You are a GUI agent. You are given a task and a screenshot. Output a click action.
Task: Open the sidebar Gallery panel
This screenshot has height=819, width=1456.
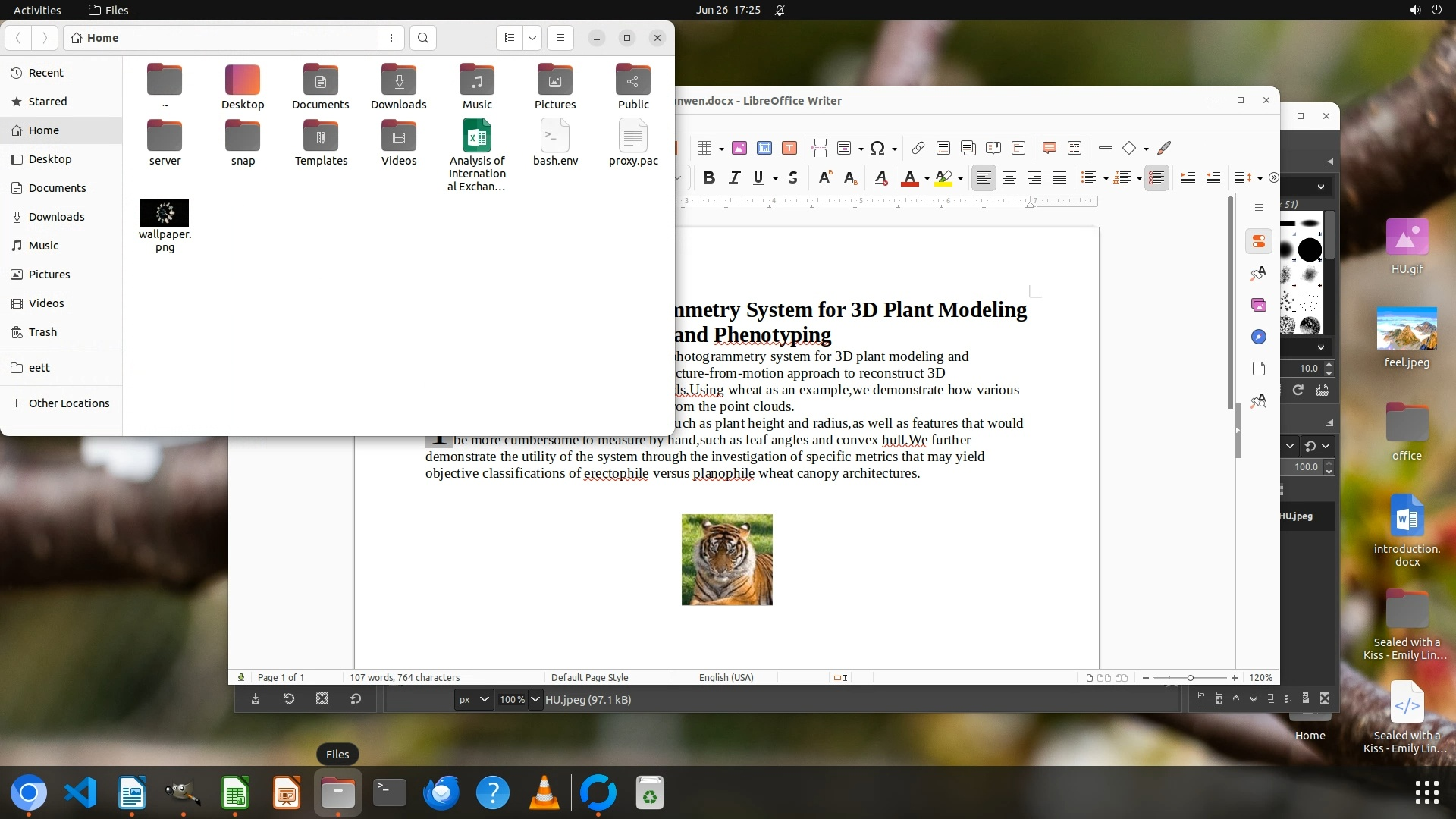pyautogui.click(x=1259, y=305)
